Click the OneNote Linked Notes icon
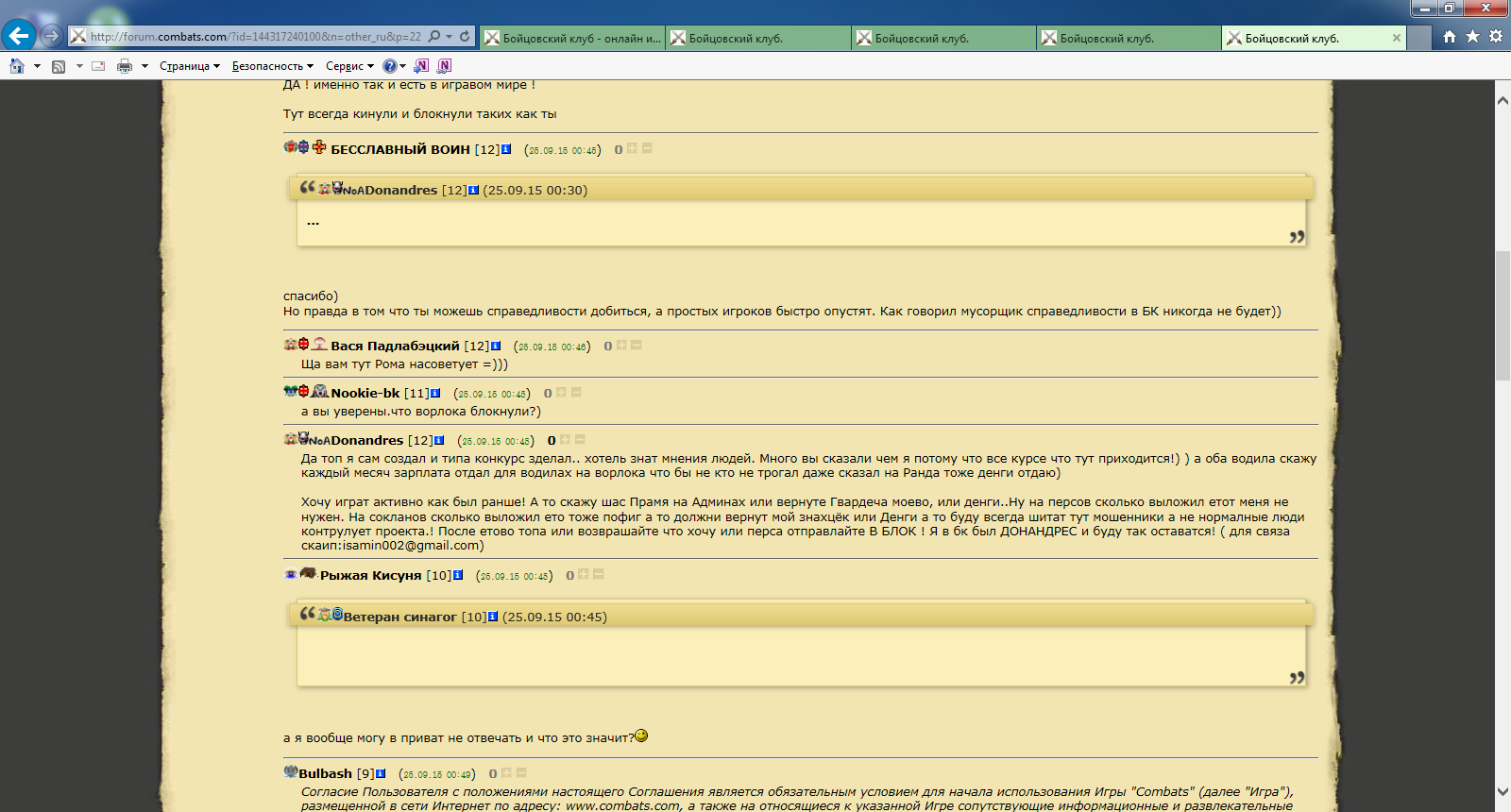The image size is (1511, 812). (x=445, y=65)
